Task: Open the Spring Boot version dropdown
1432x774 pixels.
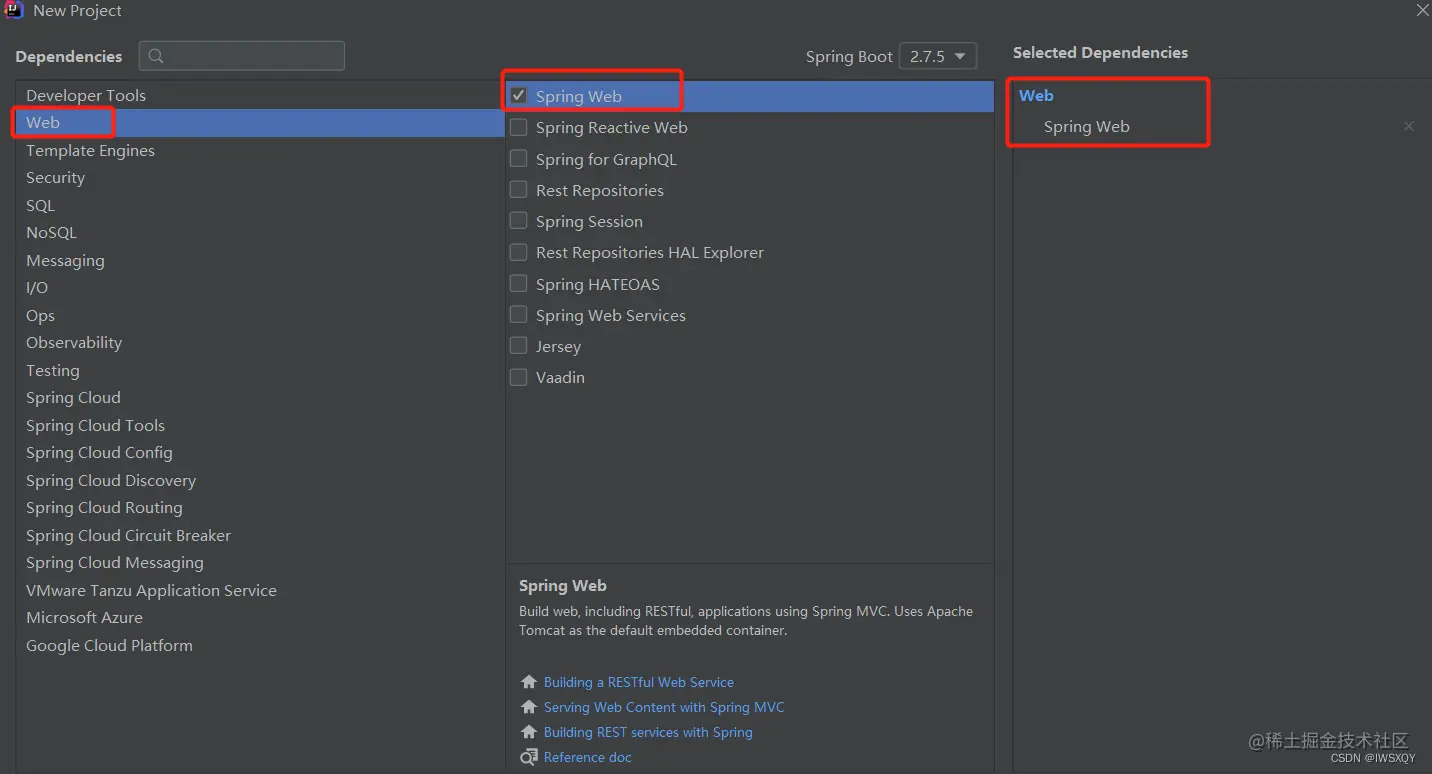Action: [x=937, y=56]
